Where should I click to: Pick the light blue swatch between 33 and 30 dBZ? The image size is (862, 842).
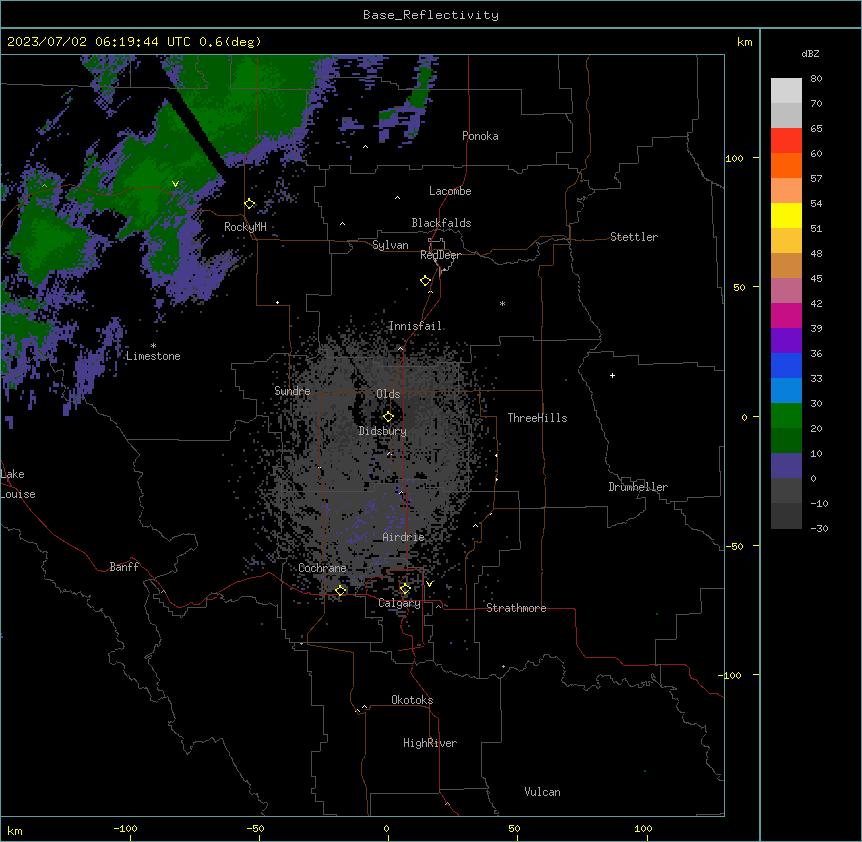tap(786, 390)
